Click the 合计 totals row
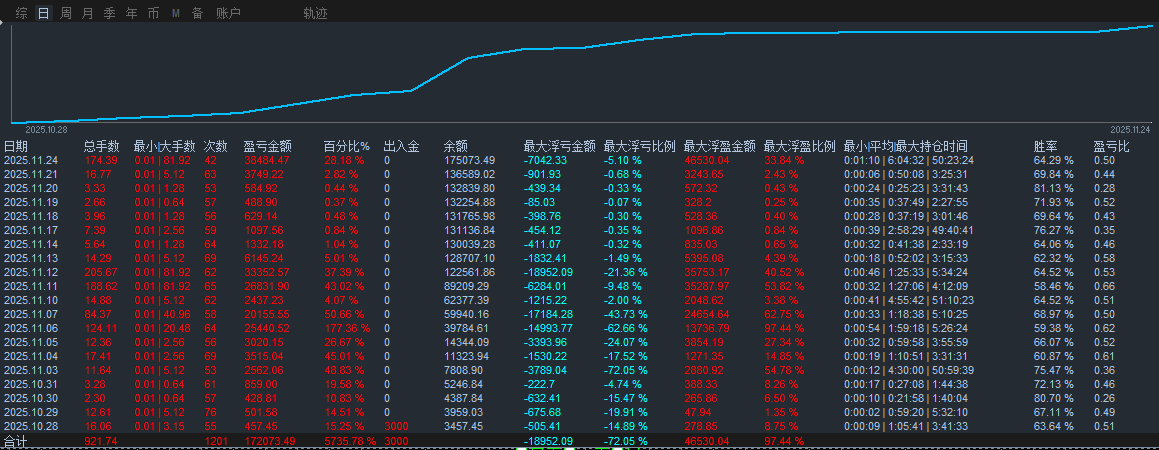Screen dimensions: 1159x450 (x=580, y=442)
